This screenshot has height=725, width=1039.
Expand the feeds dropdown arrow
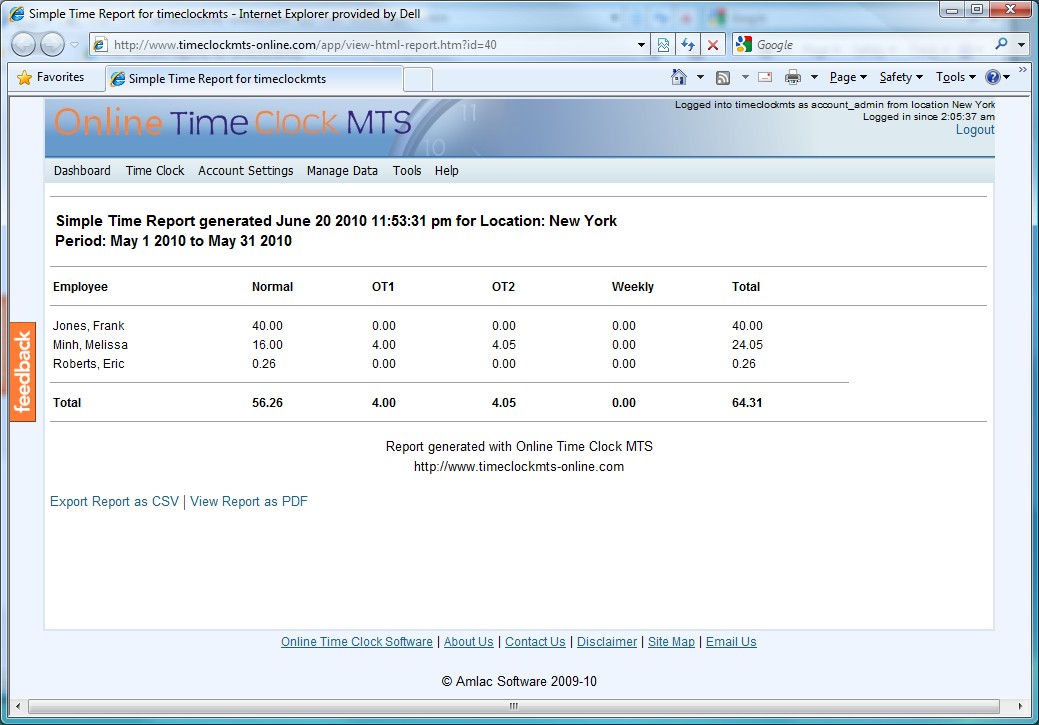point(745,77)
